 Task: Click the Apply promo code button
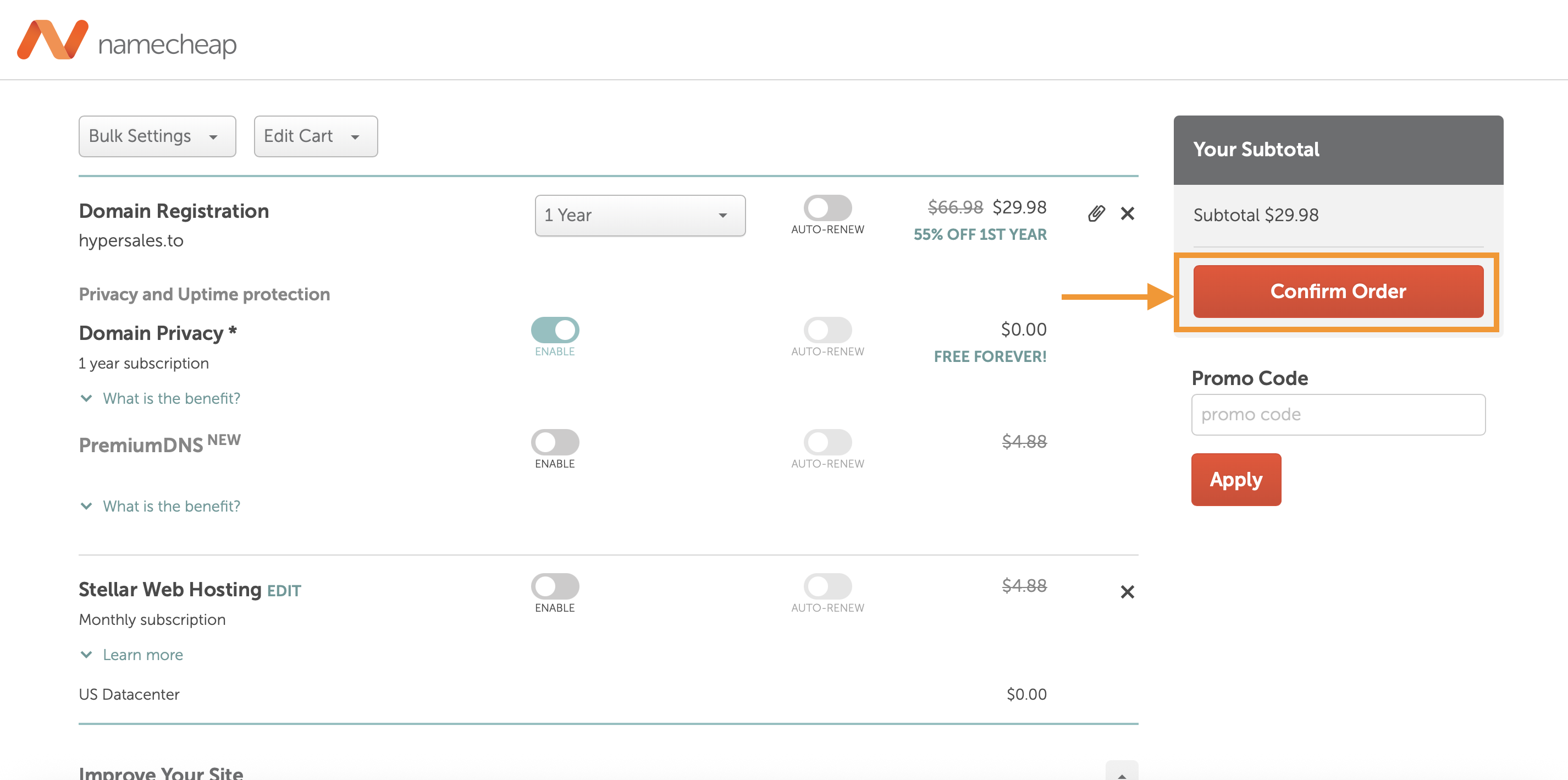1236,480
